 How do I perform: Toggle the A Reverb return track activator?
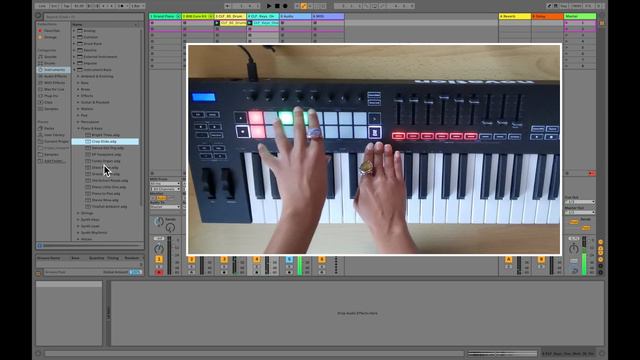pos(509,260)
